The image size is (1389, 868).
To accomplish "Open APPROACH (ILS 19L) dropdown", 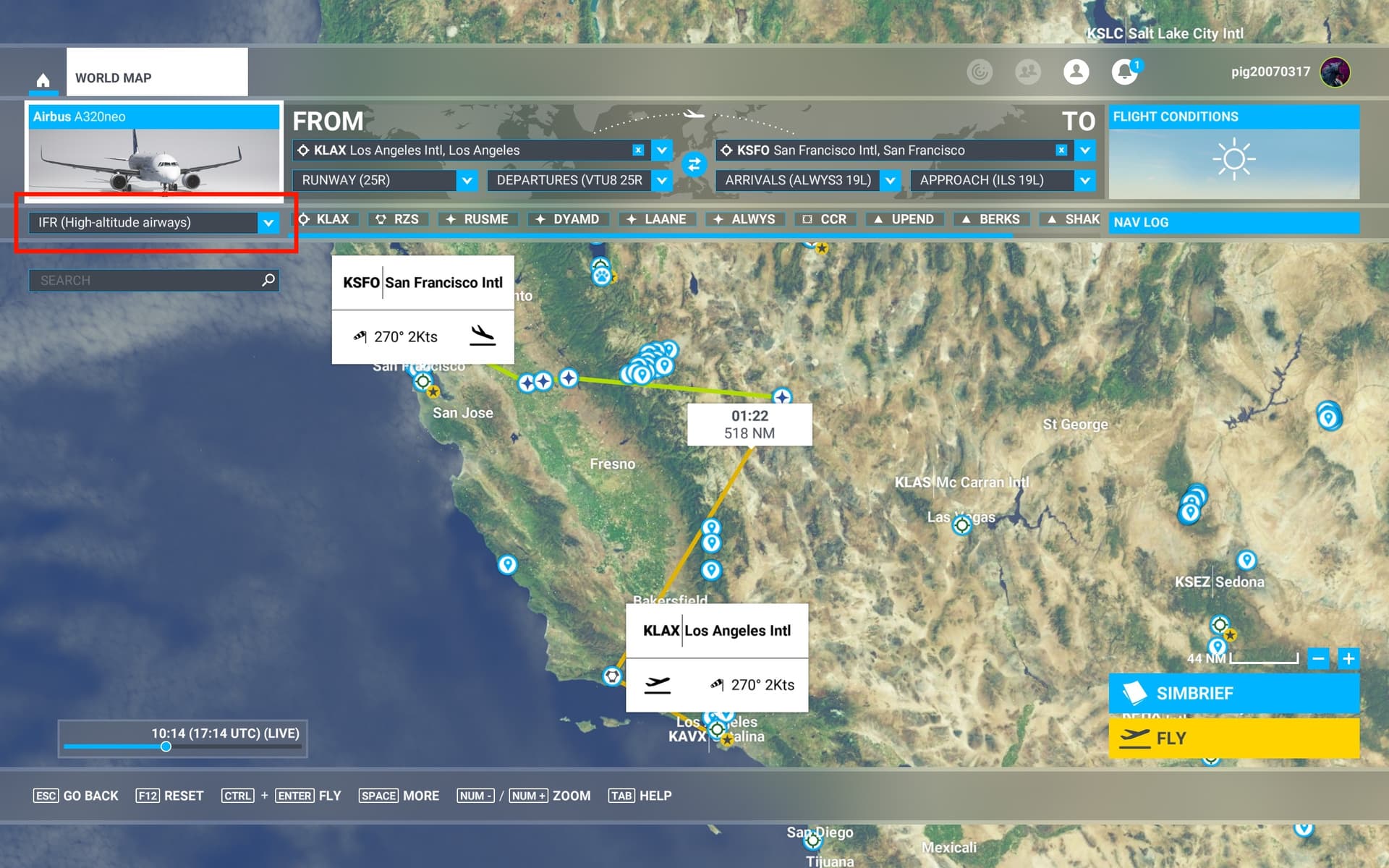I will pyautogui.click(x=1084, y=180).
